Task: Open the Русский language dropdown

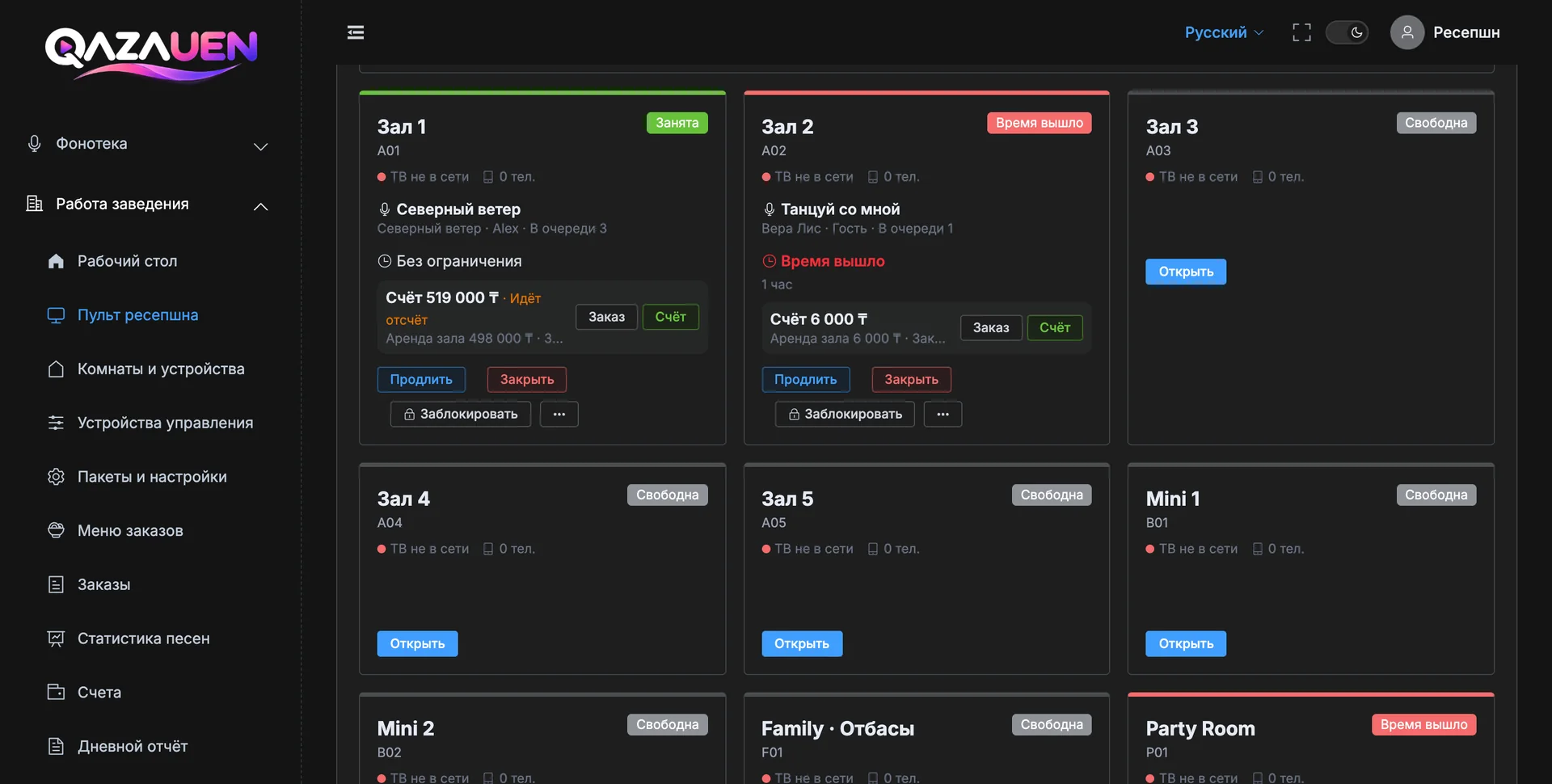Action: pos(1224,32)
